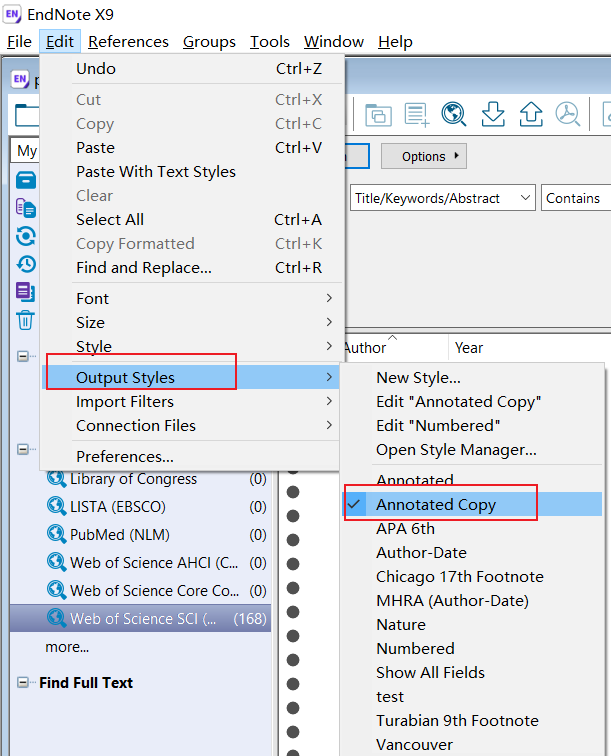The image size is (611, 756).
Task: Expand the Import Filters submenu
Action: 192,402
